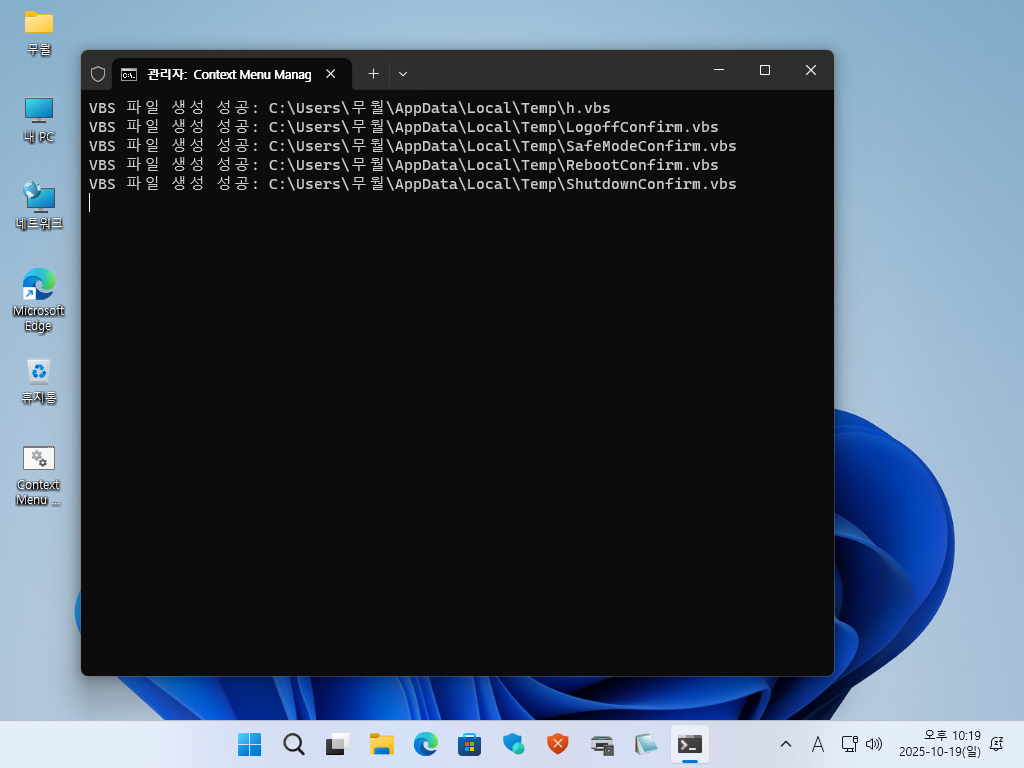The image size is (1024, 768).
Task: Open network status tray icon
Action: (x=850, y=744)
